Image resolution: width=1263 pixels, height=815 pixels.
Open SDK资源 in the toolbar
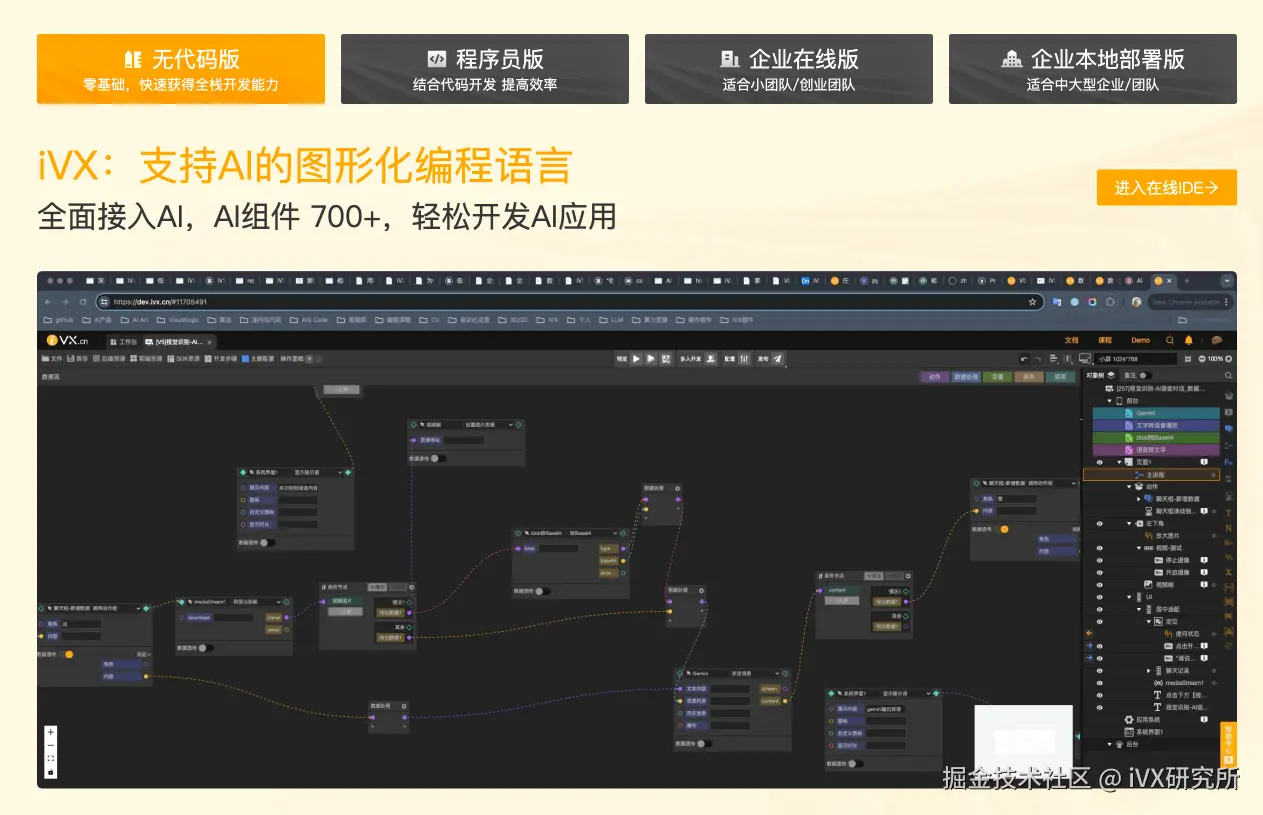tap(184, 358)
